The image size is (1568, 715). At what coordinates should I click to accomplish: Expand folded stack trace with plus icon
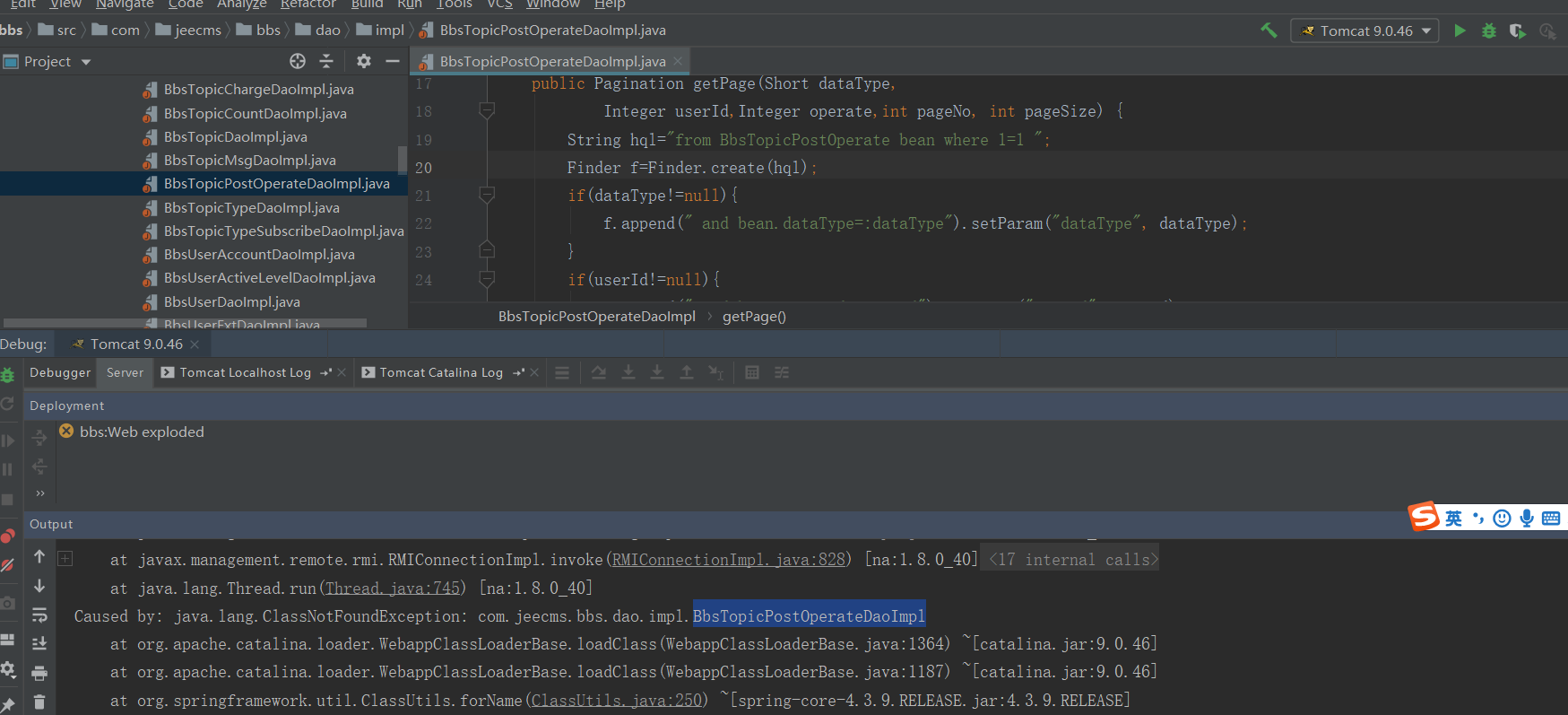(x=65, y=559)
